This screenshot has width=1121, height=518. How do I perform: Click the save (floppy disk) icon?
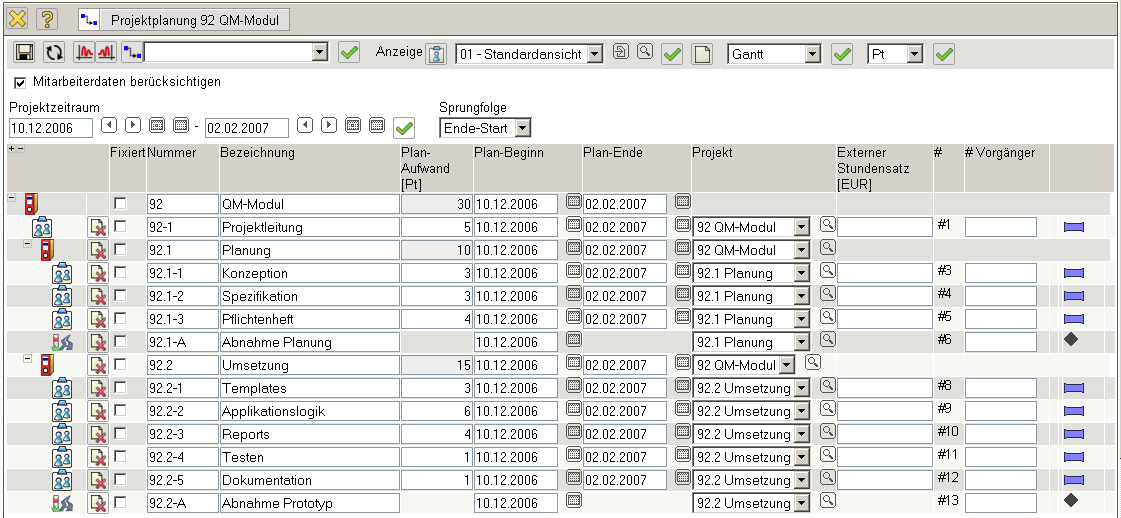click(x=25, y=53)
